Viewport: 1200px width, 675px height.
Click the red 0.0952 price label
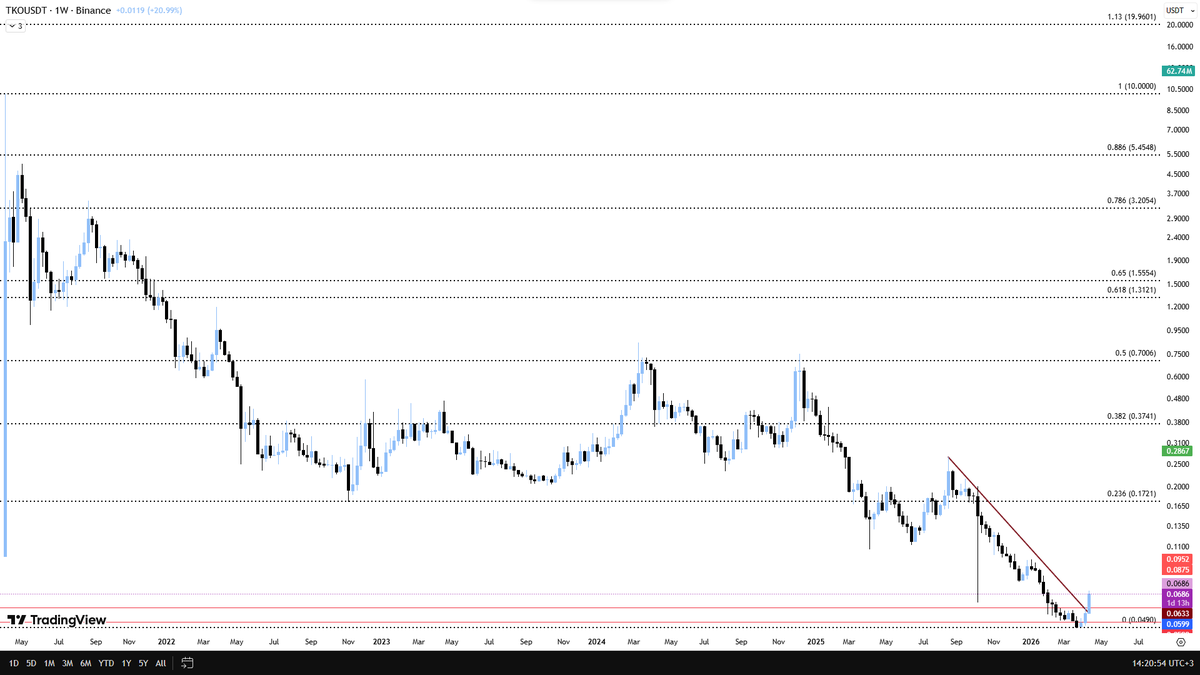1175,559
